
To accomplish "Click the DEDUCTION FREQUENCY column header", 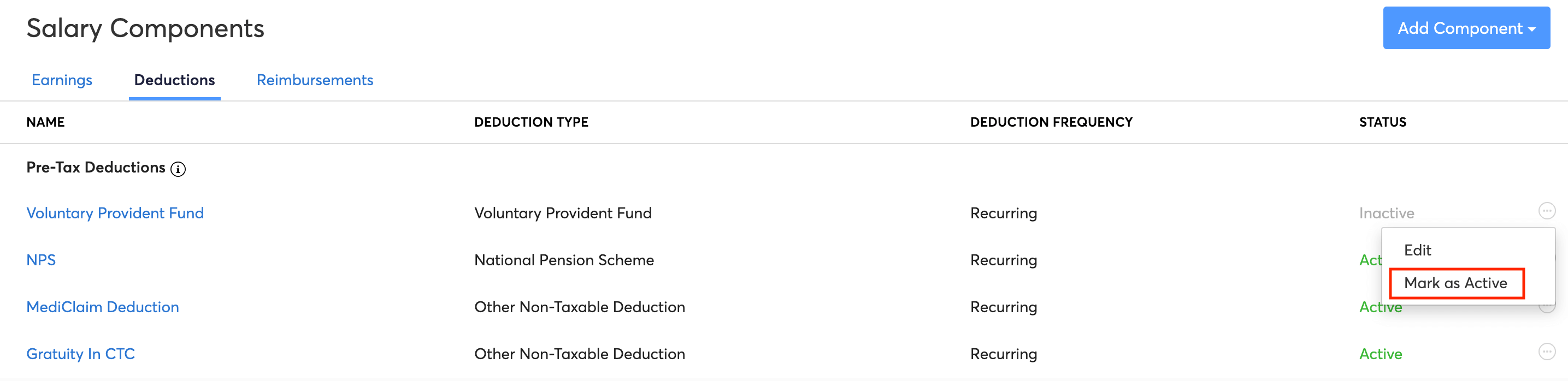I will (1051, 122).
